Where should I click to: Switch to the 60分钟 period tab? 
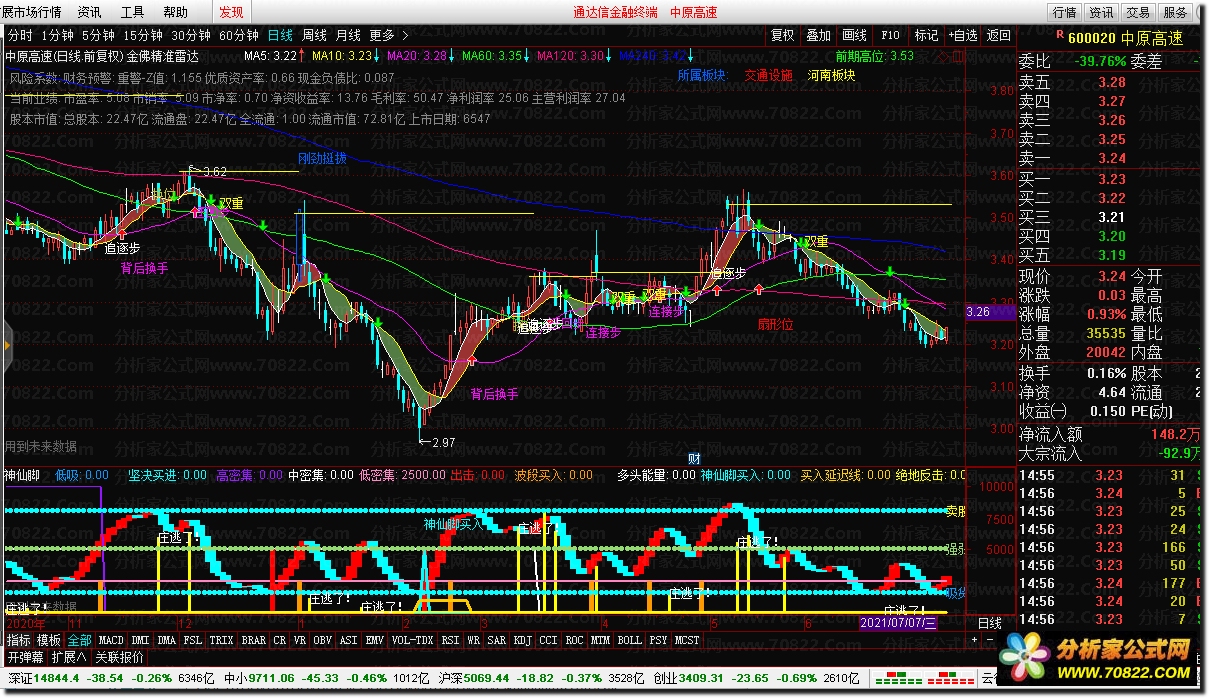click(238, 35)
